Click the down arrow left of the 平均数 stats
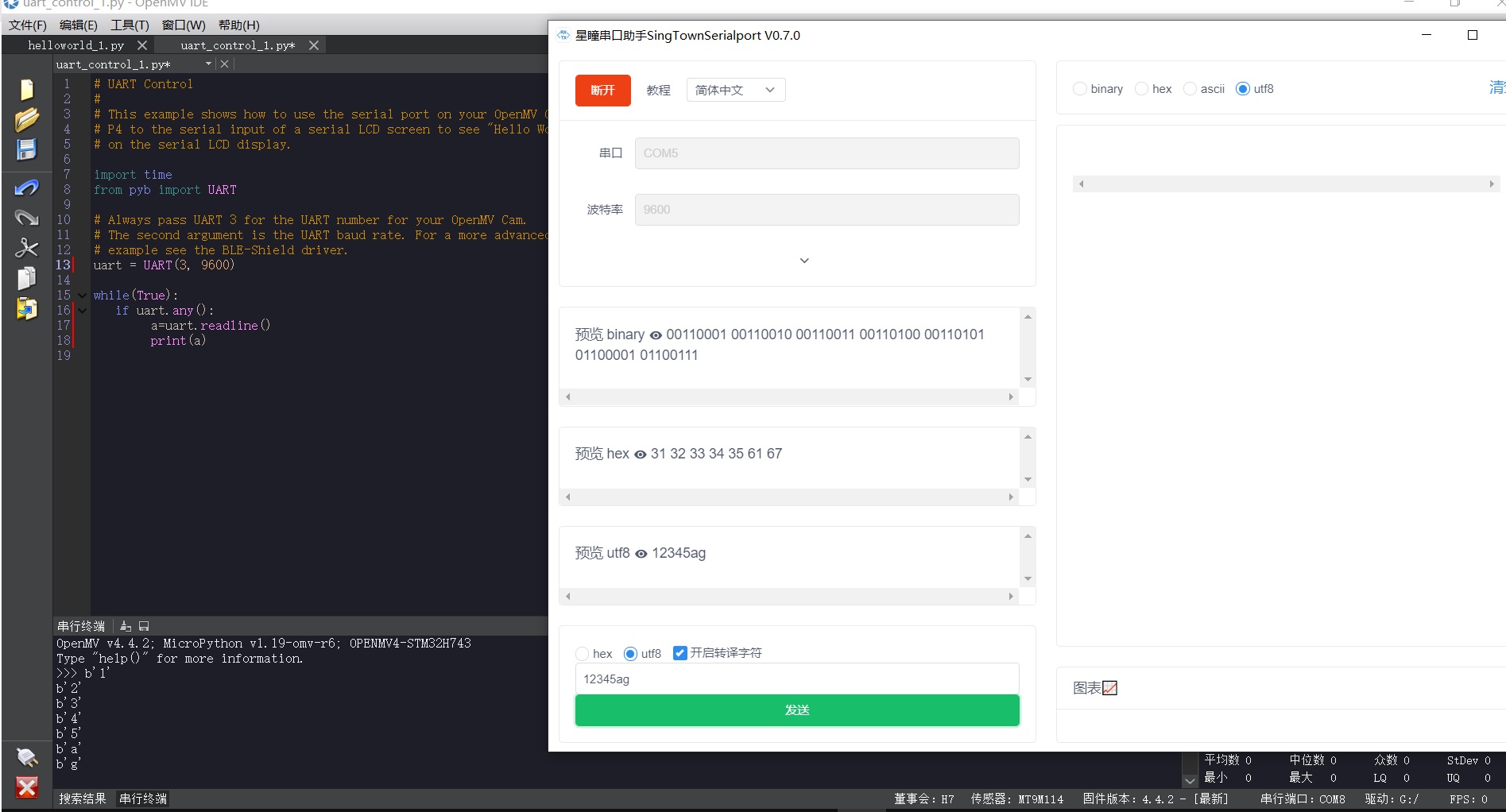 click(x=1190, y=781)
